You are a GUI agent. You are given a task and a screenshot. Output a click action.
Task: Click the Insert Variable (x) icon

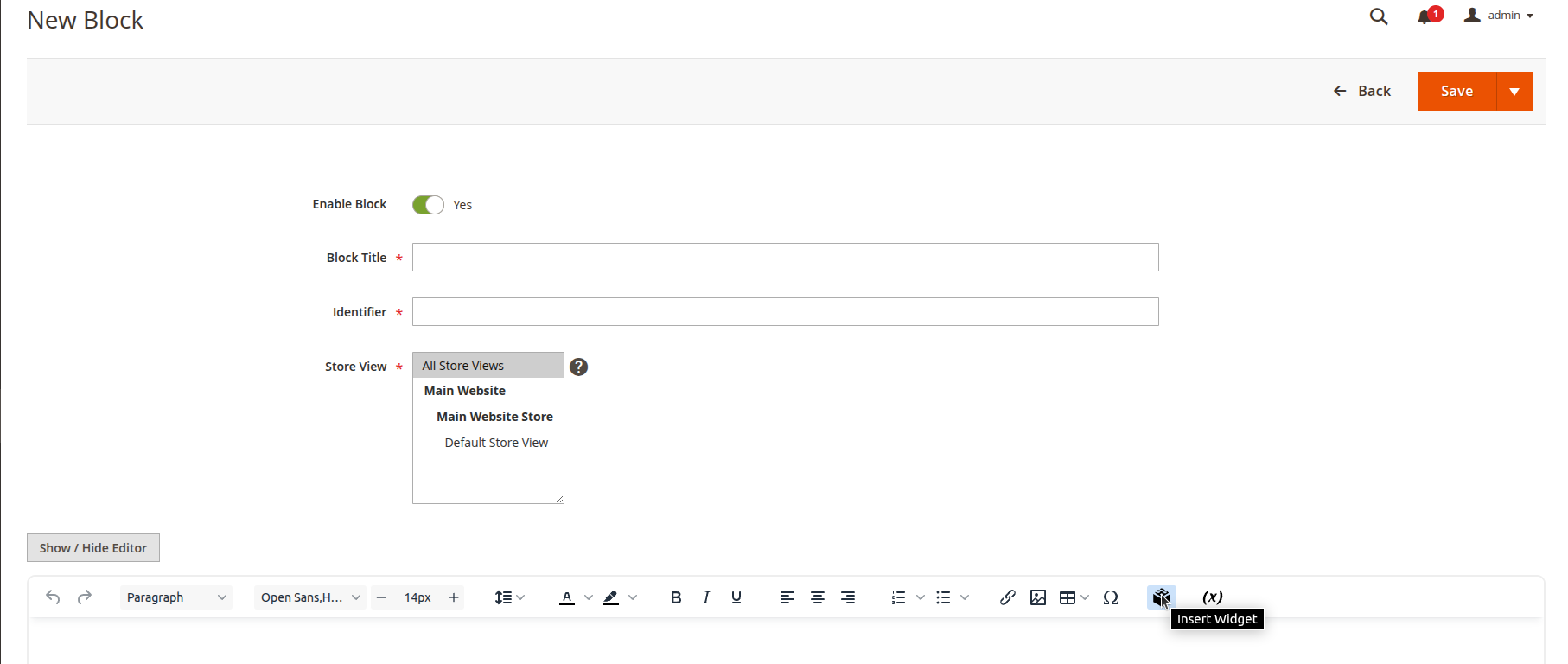click(1212, 597)
